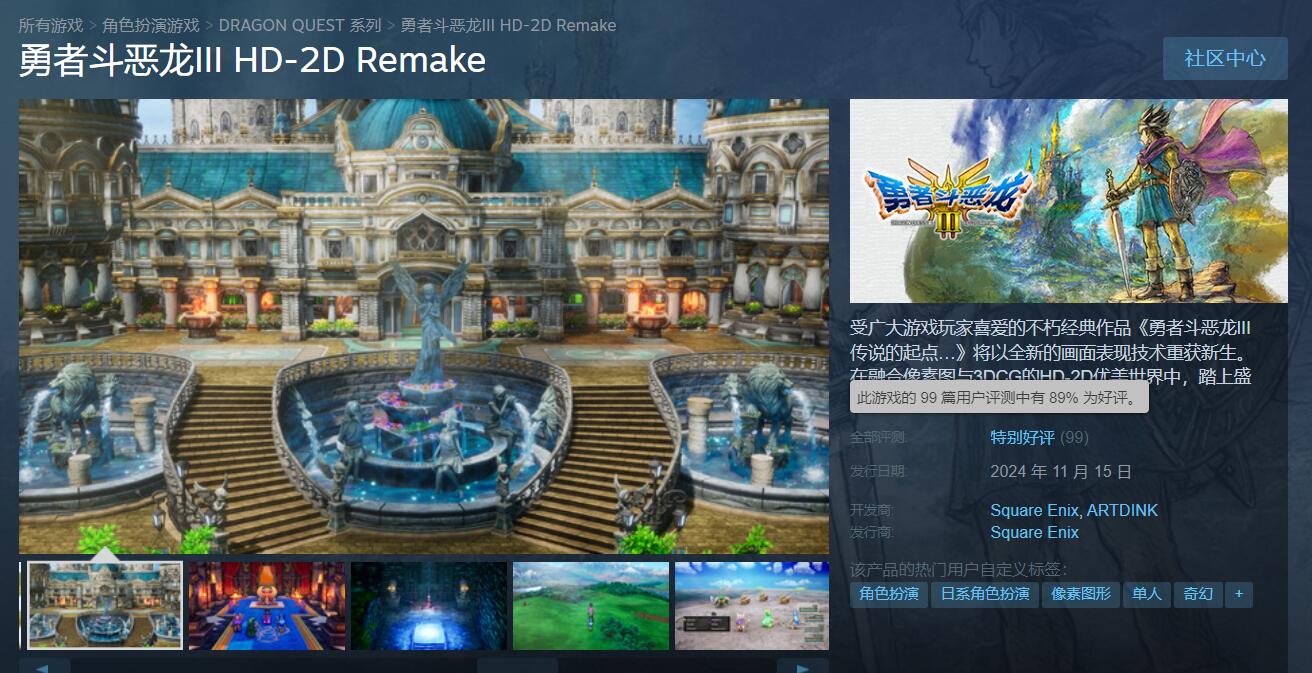
Task: Open the 特别好评 reviews link
Action: click(x=1022, y=437)
